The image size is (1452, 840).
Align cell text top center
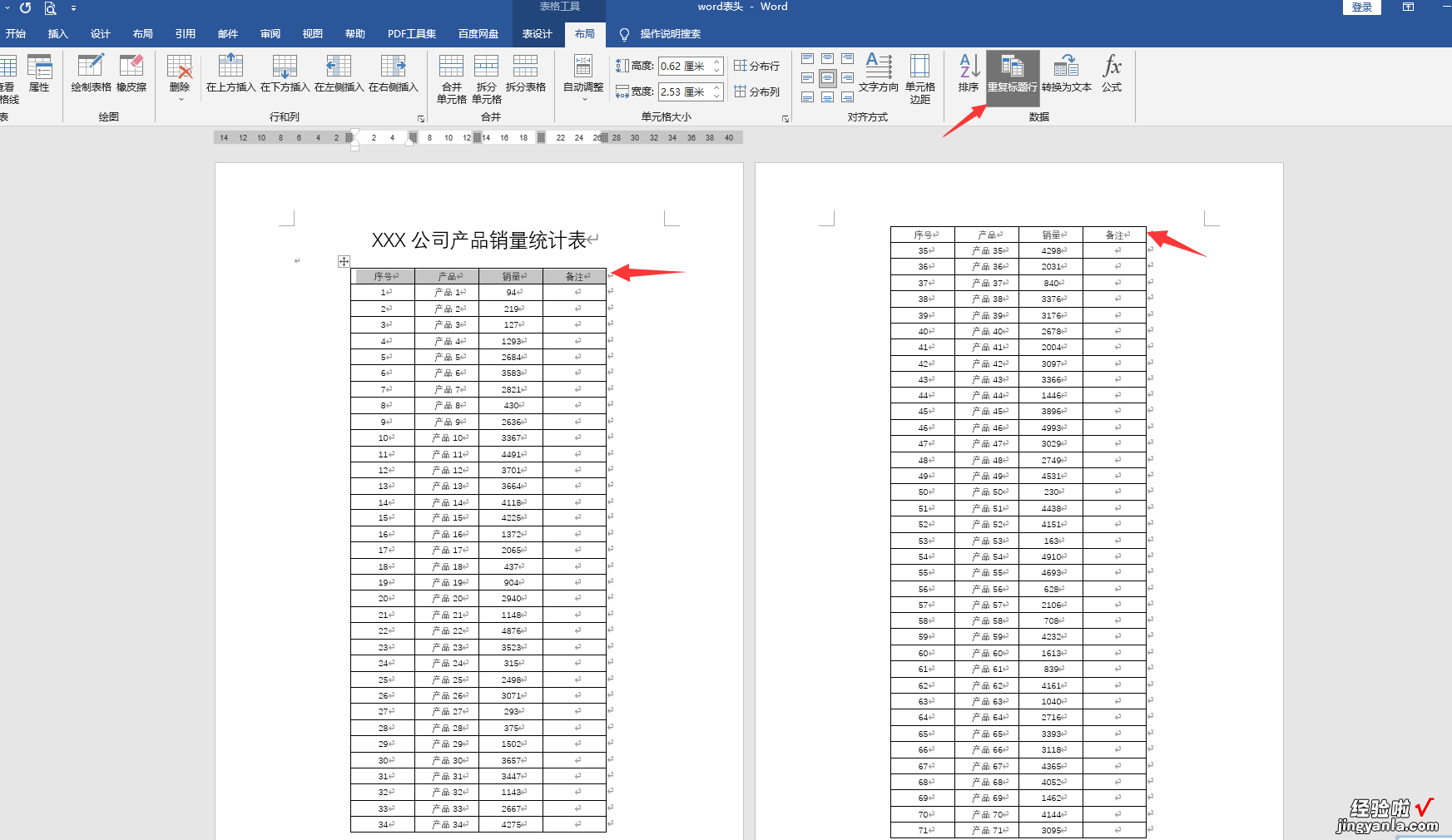click(828, 59)
